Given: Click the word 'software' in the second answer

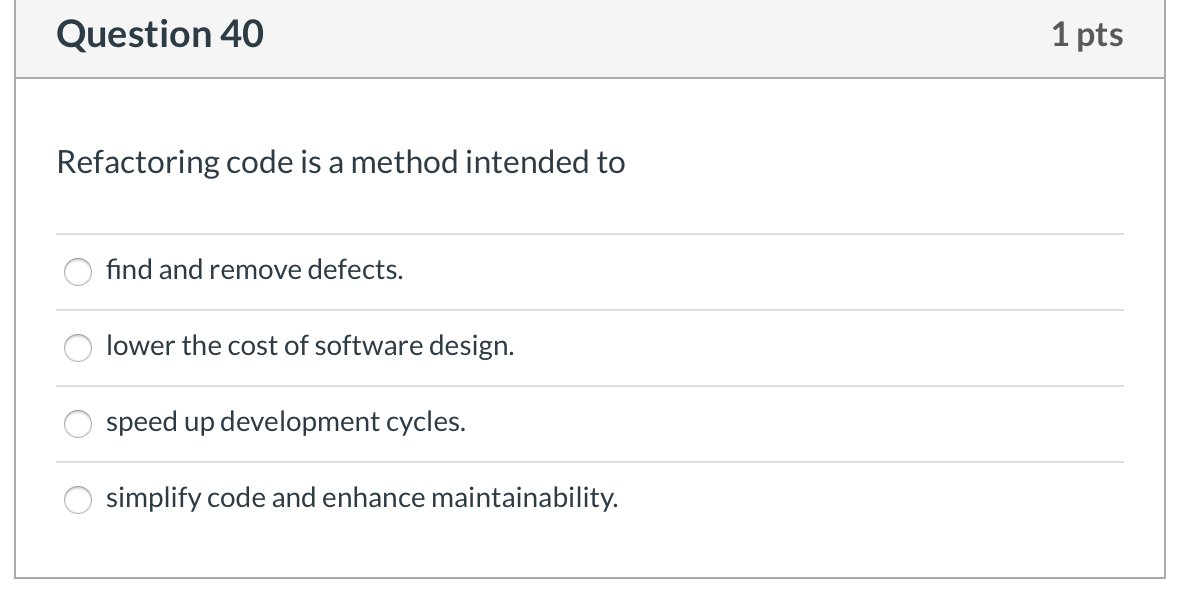Looking at the screenshot, I should 368,346.
